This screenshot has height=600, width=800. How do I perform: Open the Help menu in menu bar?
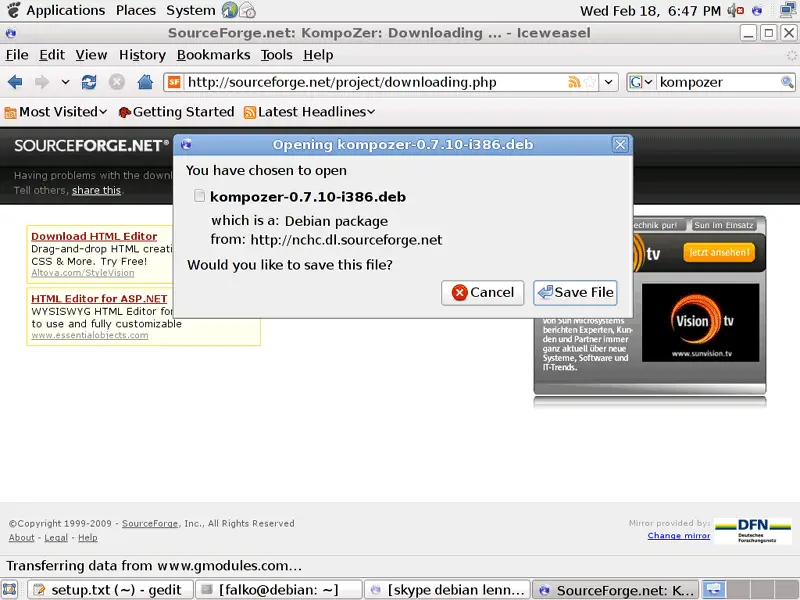coord(318,55)
